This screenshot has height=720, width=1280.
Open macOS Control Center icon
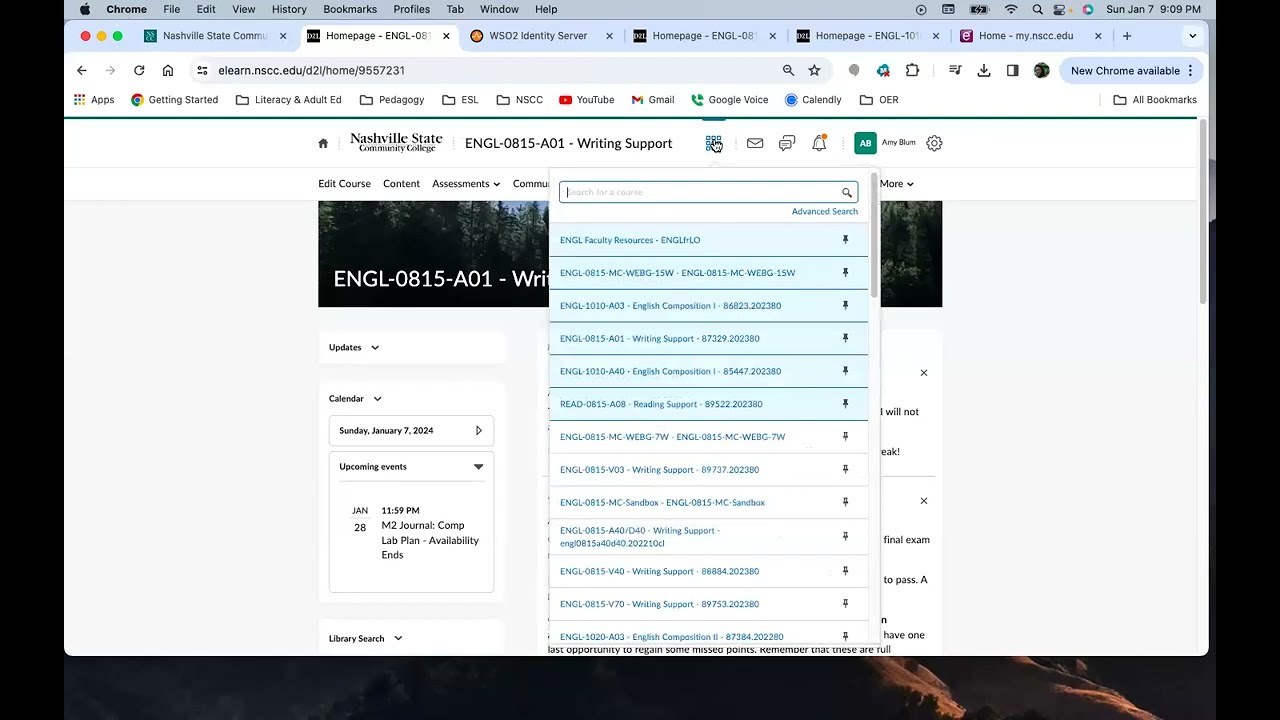point(1061,9)
